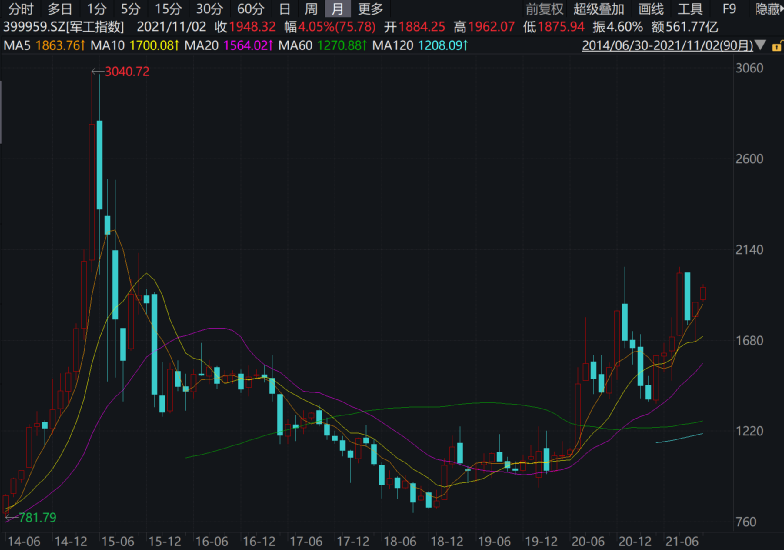This screenshot has width=784, height=550.
Task: Switch to daily 日 K-line
Action: 285,9
